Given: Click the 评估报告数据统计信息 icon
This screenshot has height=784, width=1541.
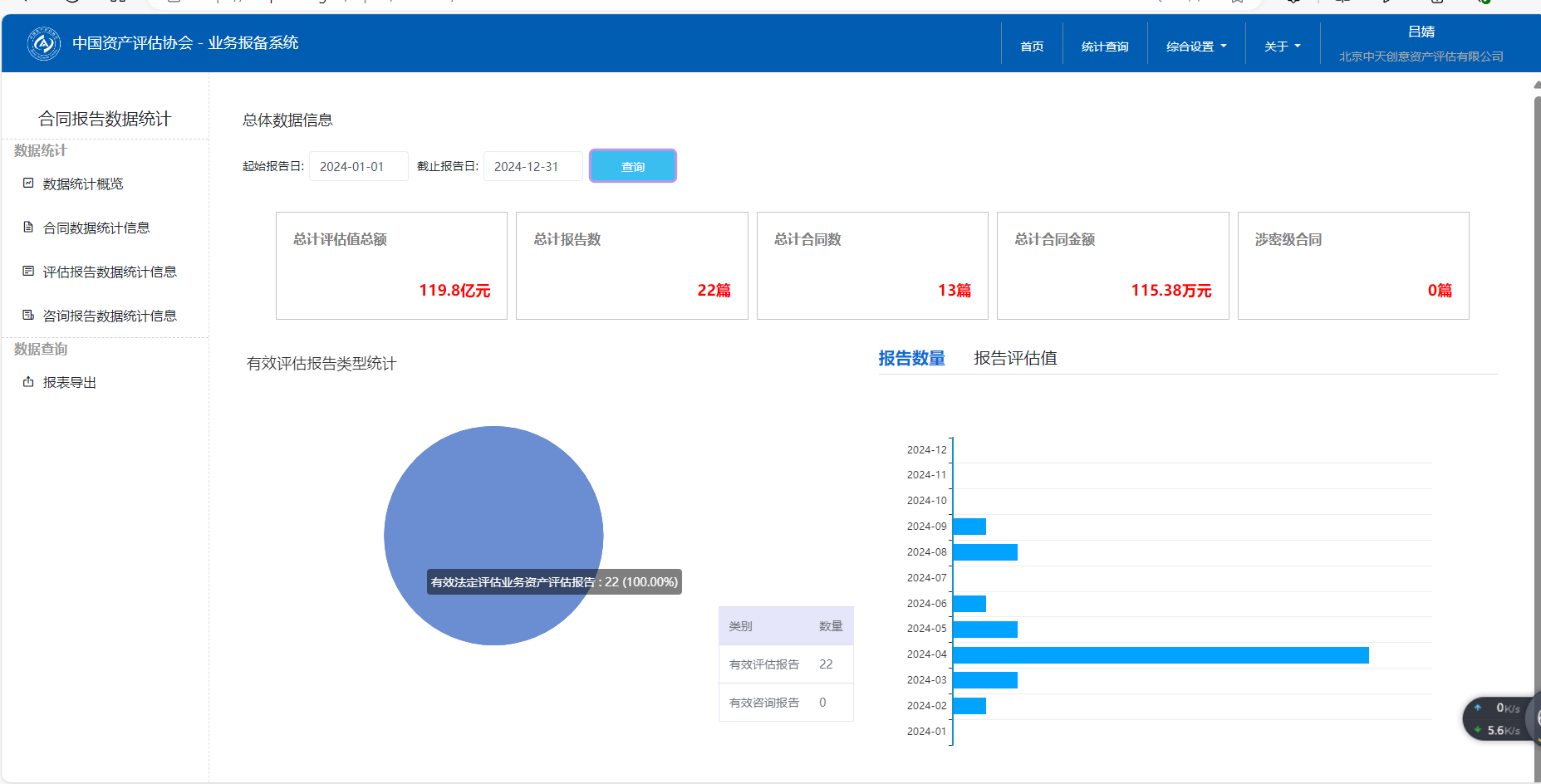Looking at the screenshot, I should point(28,271).
